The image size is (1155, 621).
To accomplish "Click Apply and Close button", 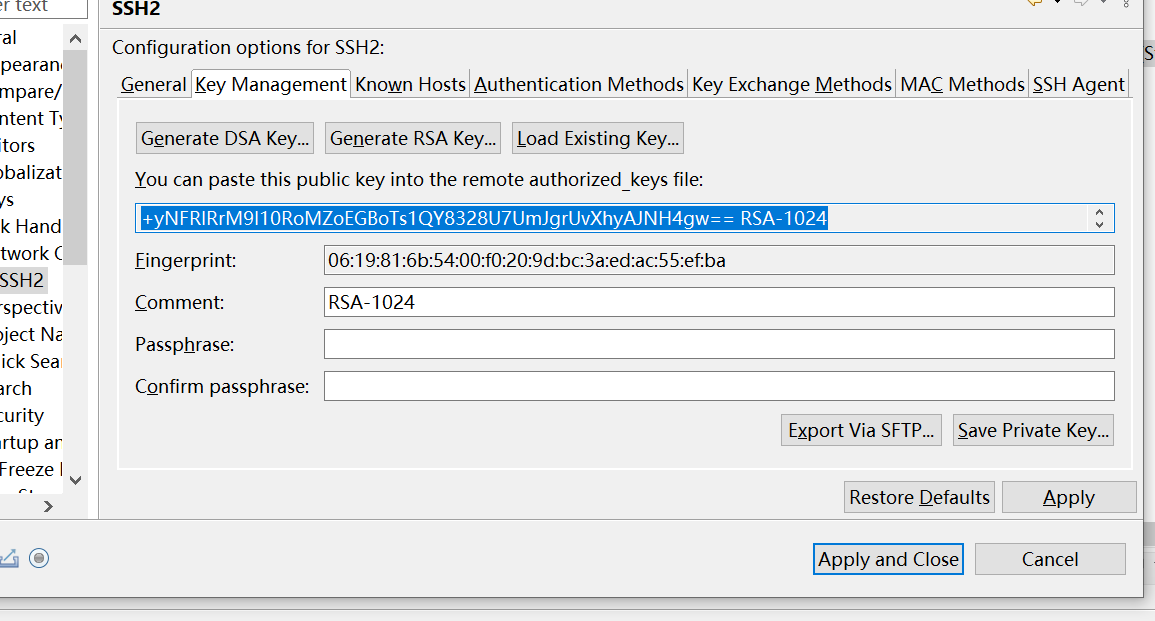I will click(888, 559).
